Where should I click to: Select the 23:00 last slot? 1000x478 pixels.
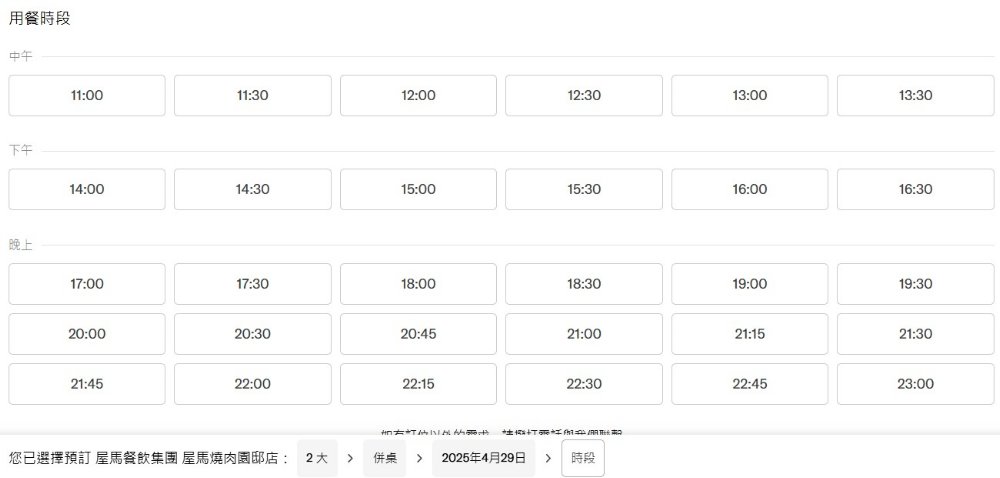click(915, 384)
